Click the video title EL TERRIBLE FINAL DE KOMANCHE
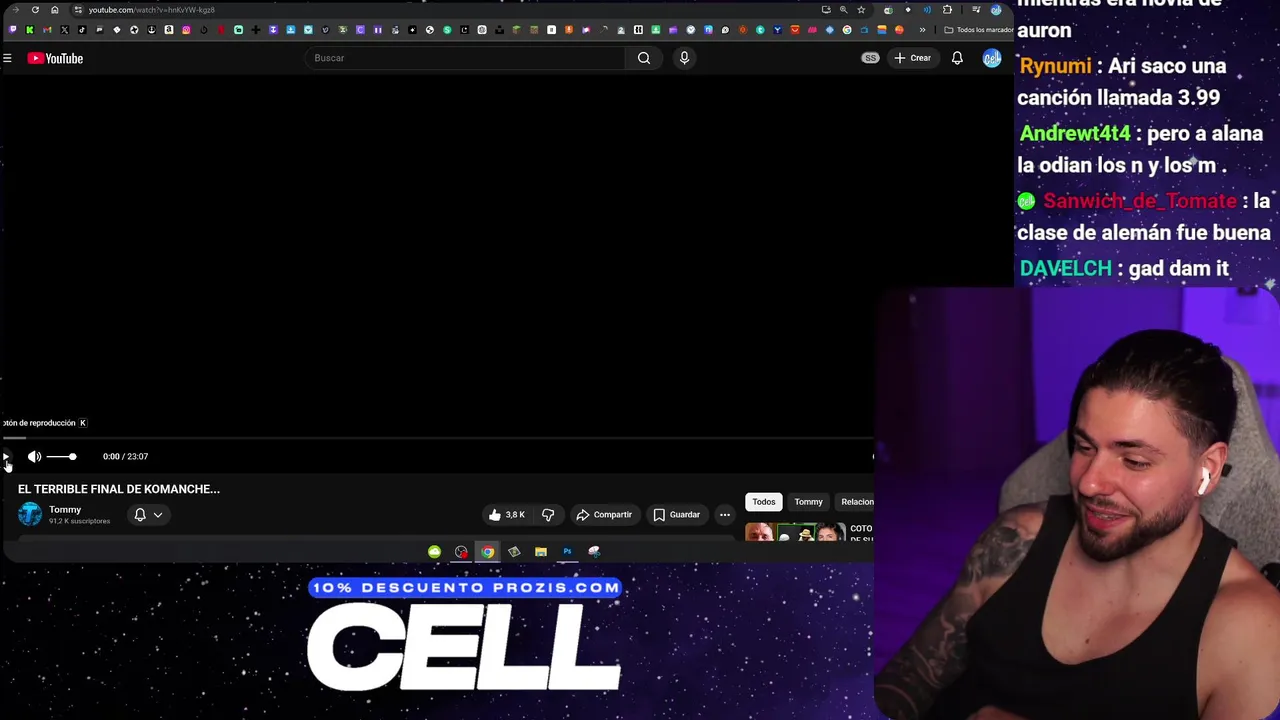Image resolution: width=1280 pixels, height=720 pixels. click(x=119, y=489)
